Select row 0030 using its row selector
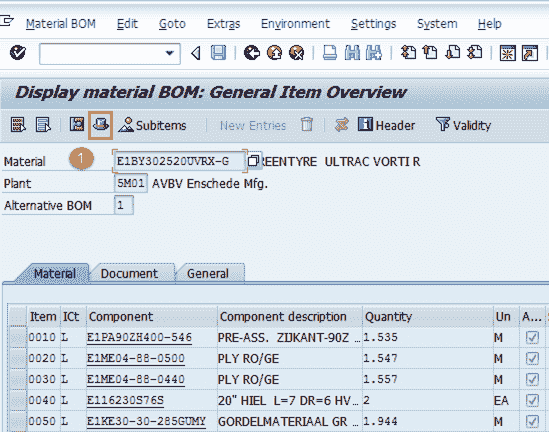Viewport: 549px width, 432px height. click(18, 379)
